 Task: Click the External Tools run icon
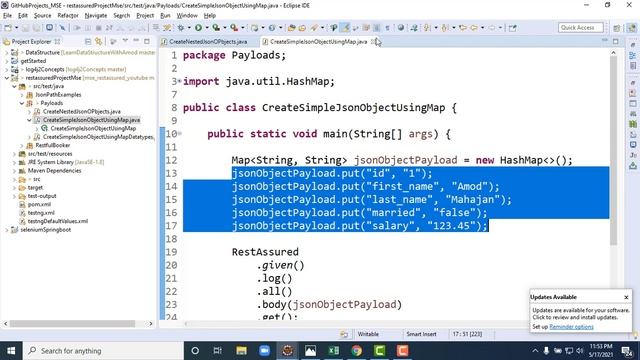click(234, 28)
